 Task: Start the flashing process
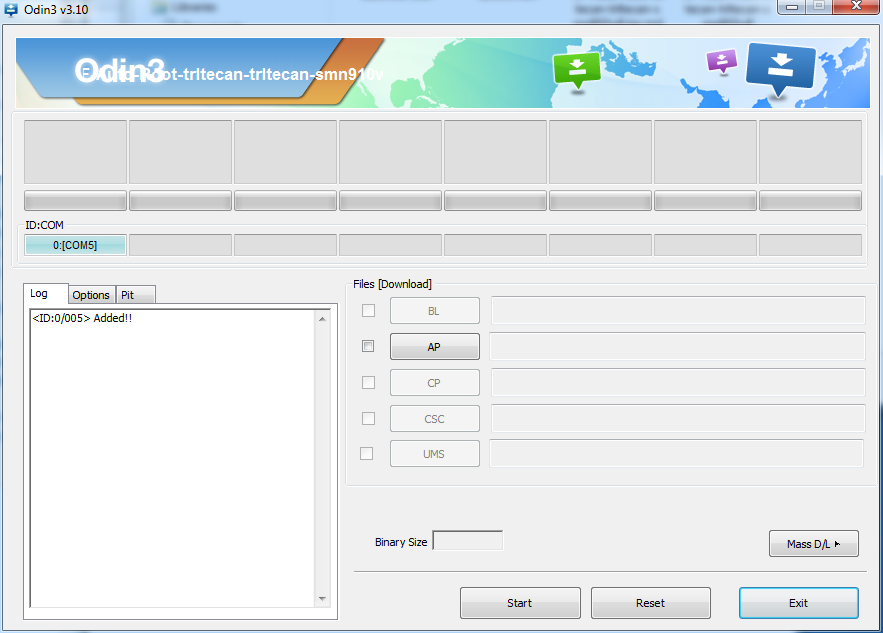click(520, 603)
